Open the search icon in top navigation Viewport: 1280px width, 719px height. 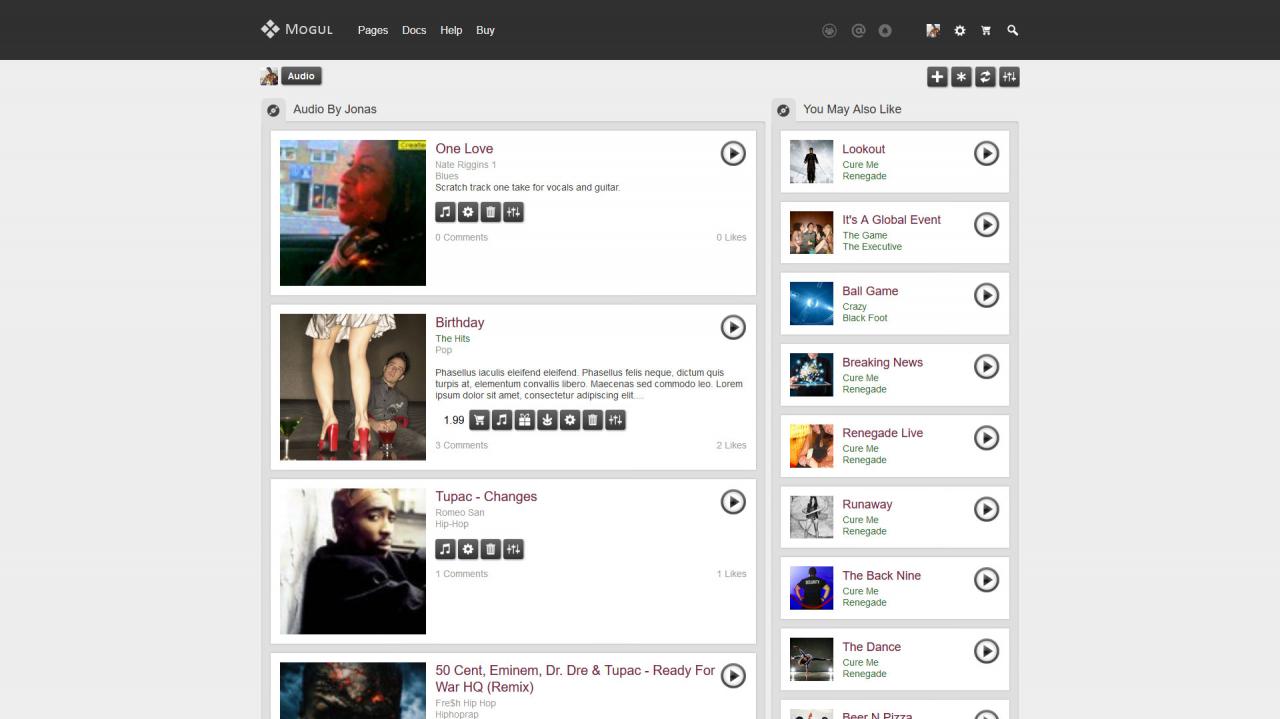pos(1012,30)
